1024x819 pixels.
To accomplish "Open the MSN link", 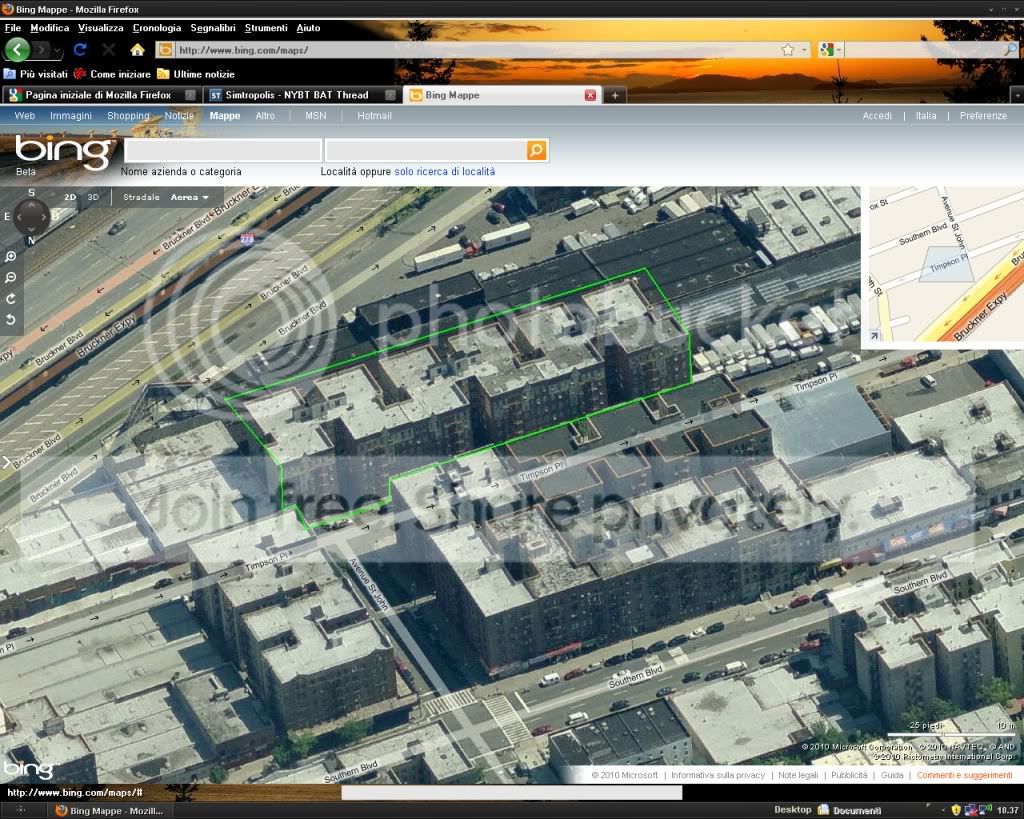I will tap(315, 116).
